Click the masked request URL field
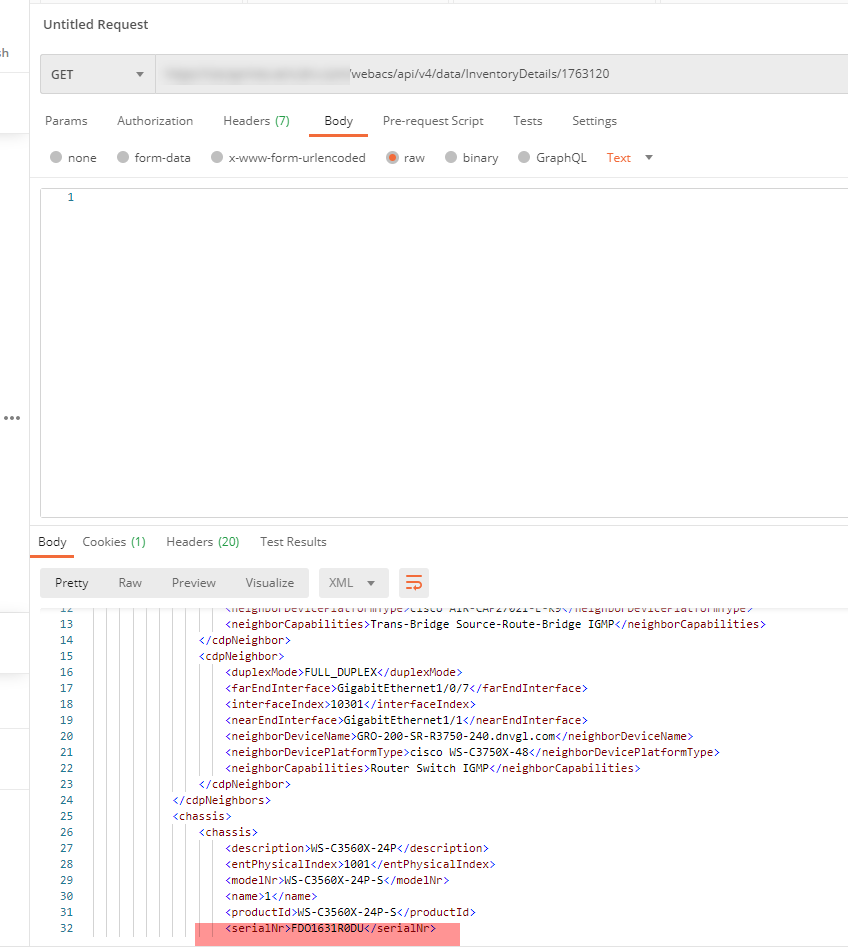848x947 pixels. click(500, 74)
